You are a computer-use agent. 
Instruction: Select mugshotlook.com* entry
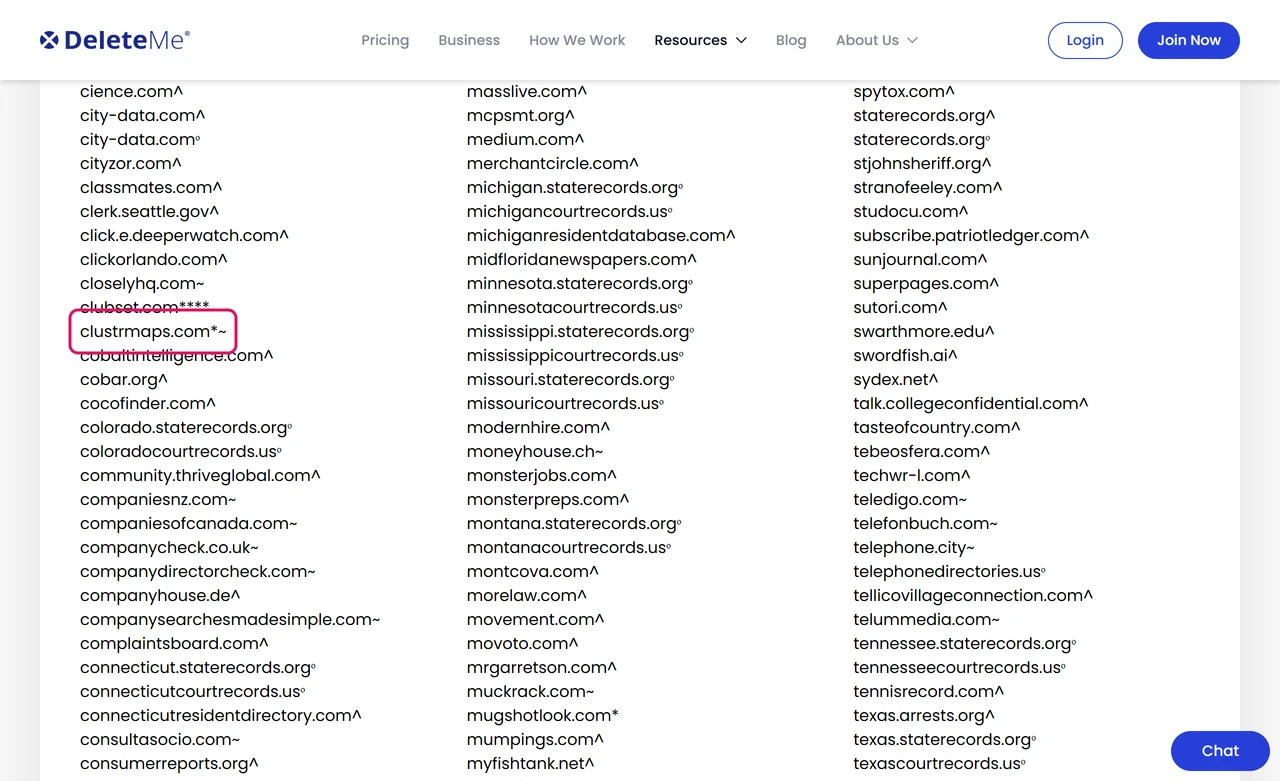pos(543,715)
